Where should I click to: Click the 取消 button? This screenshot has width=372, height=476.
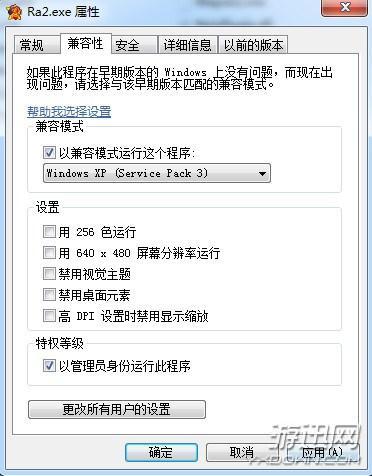pos(242,452)
